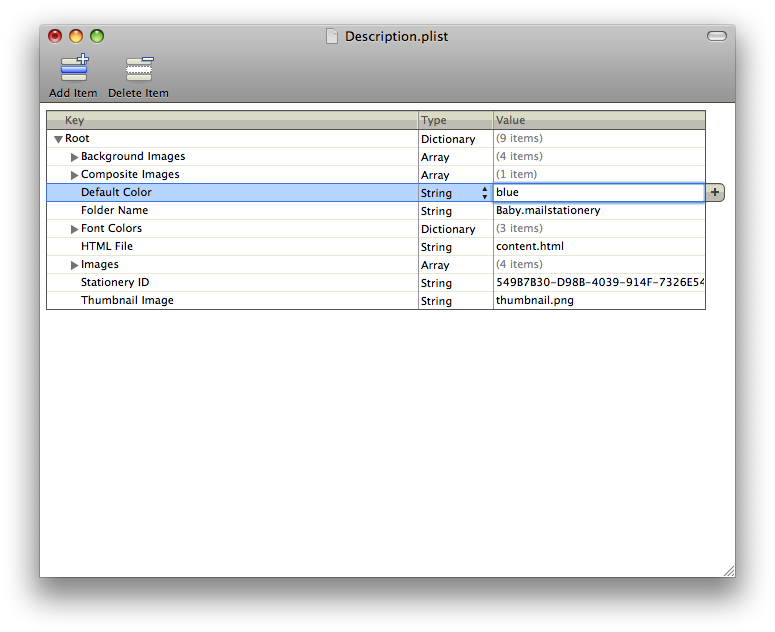Click the (9 items) value for Root
The height and width of the screenshot is (632, 775).
click(519, 138)
